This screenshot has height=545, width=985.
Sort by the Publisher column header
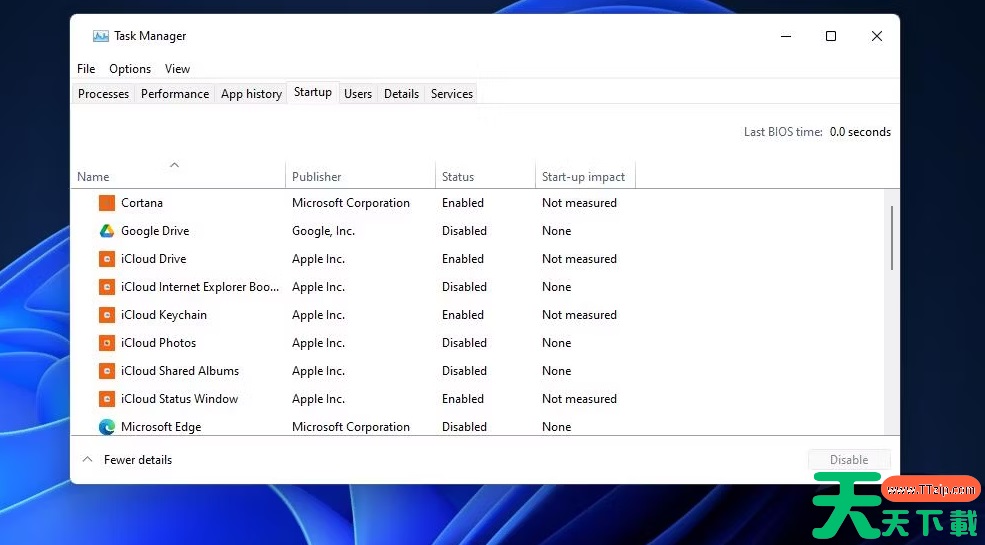pos(317,177)
